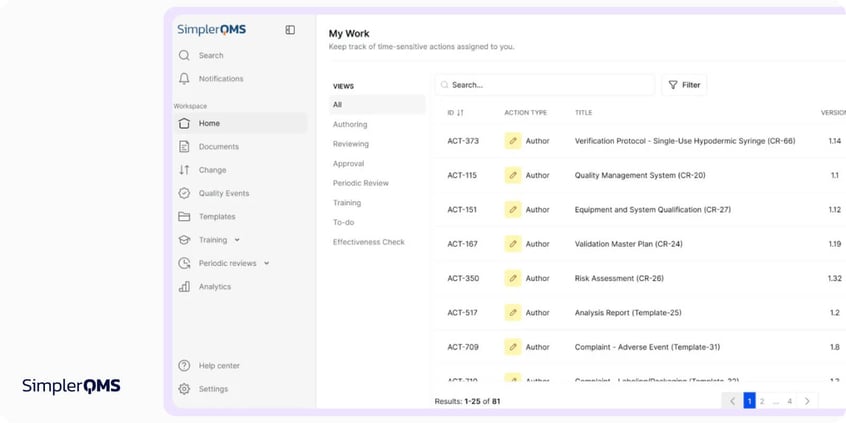This screenshot has width=846, height=423.
Task: Click version value 1.19
Action: point(835,244)
